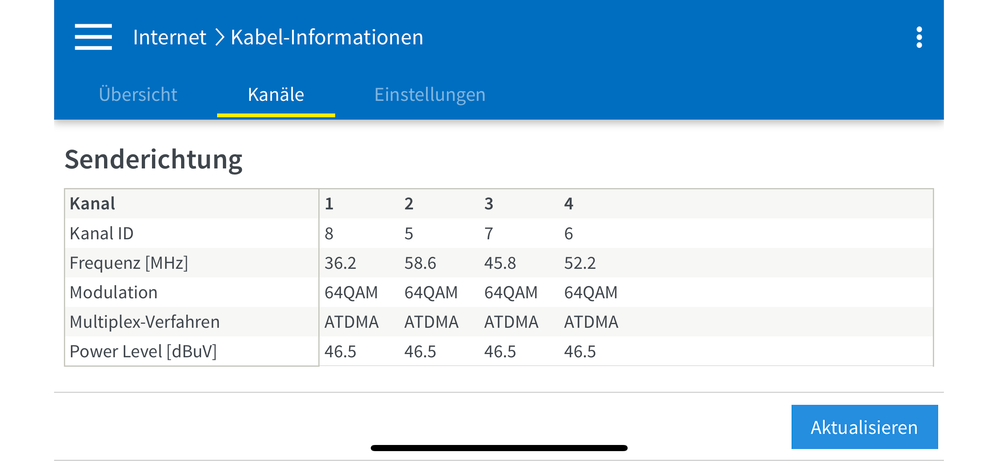Image resolution: width=998 pixels, height=461 pixels.
Task: Click the Multiplex-Verfahren row label
Action: tap(144, 322)
